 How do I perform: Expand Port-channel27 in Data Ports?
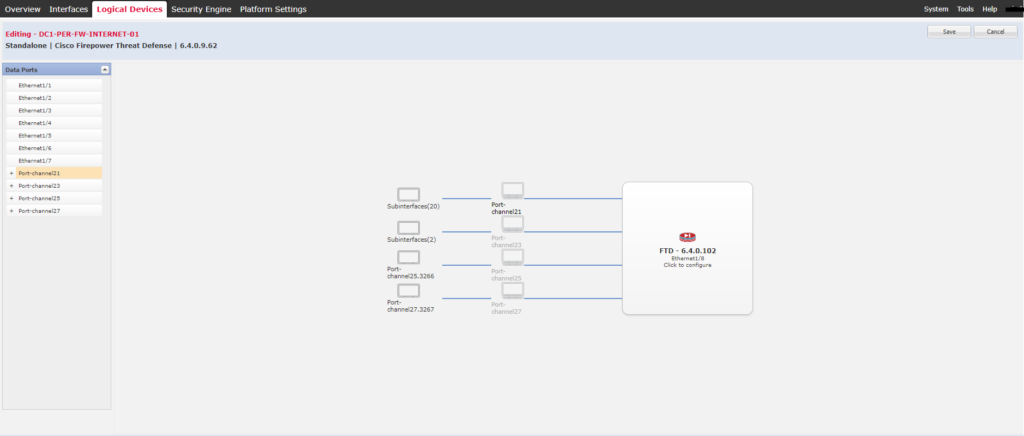[11, 211]
